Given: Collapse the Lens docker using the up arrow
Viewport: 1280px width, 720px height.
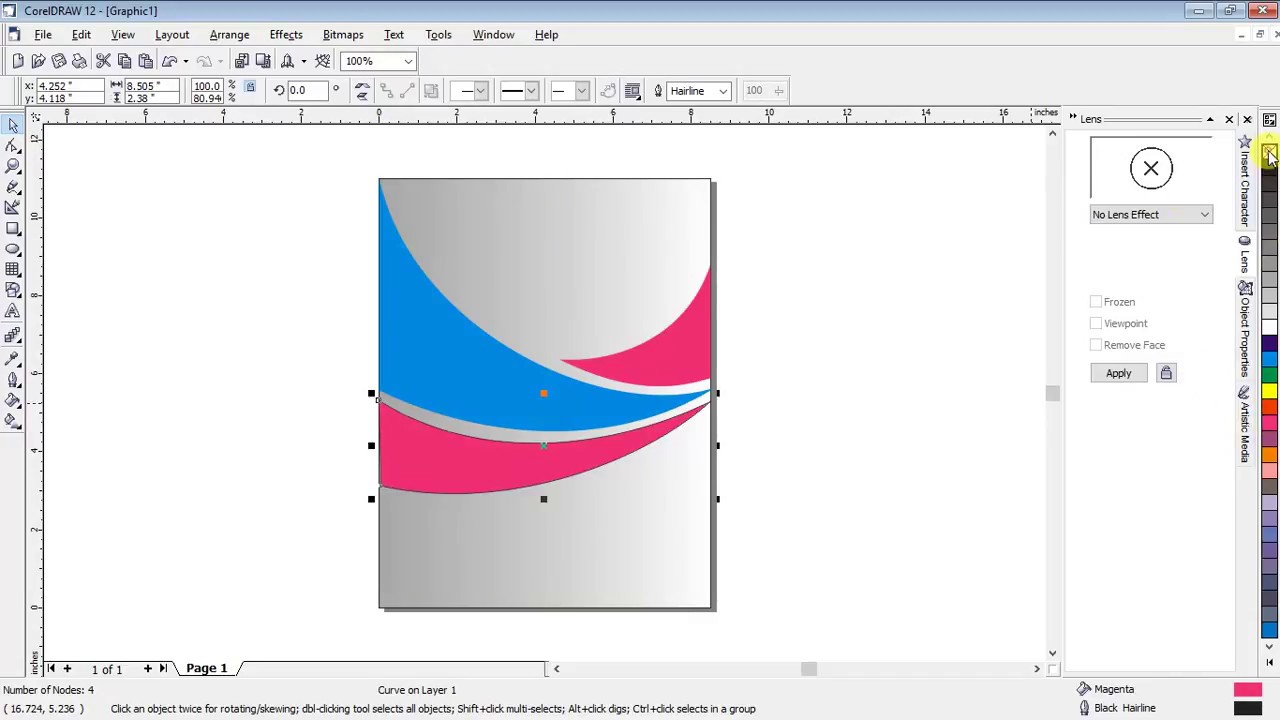Looking at the screenshot, I should (x=1210, y=120).
